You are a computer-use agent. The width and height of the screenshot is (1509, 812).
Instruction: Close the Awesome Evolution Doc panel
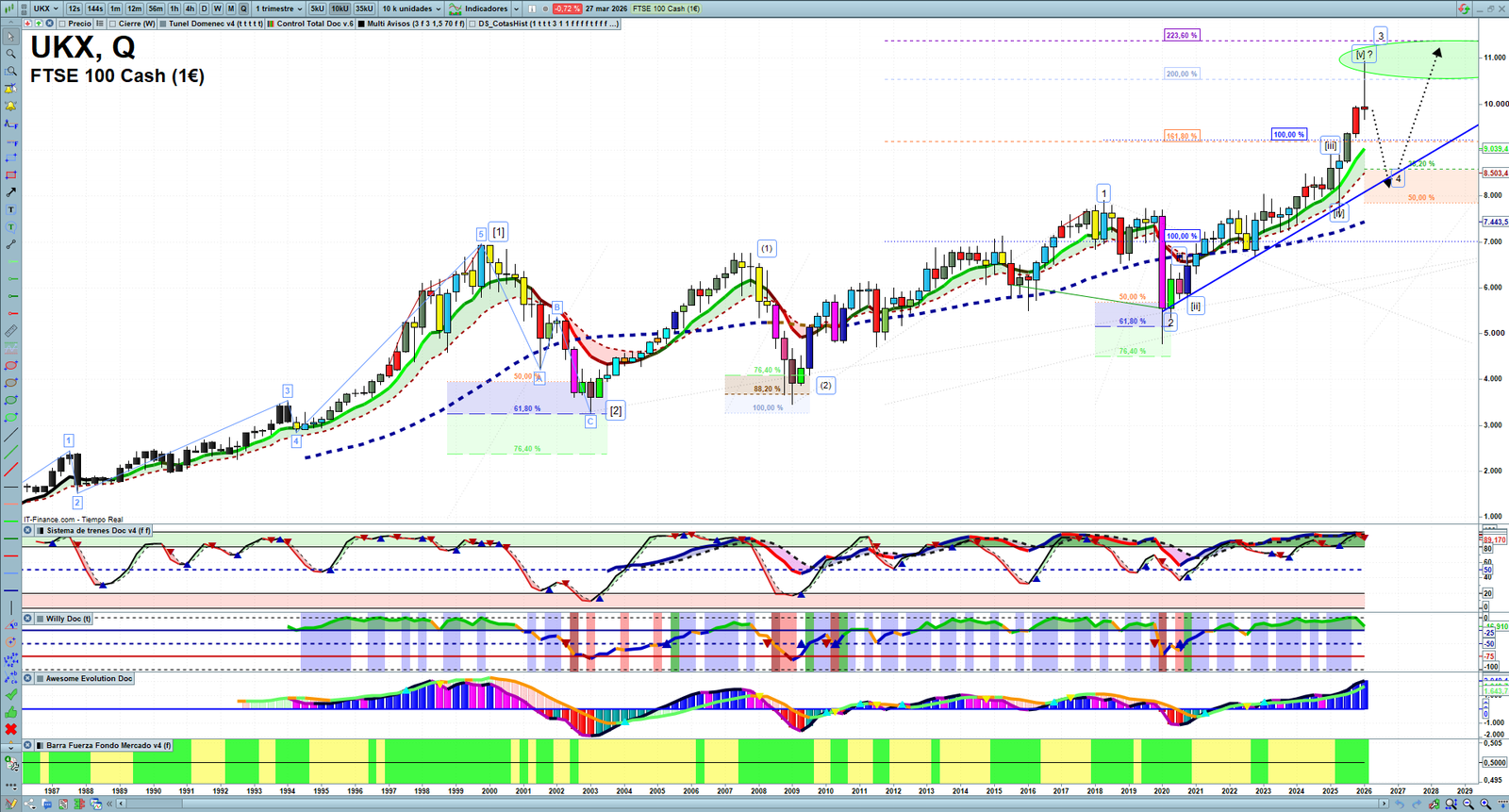pyautogui.click(x=28, y=678)
